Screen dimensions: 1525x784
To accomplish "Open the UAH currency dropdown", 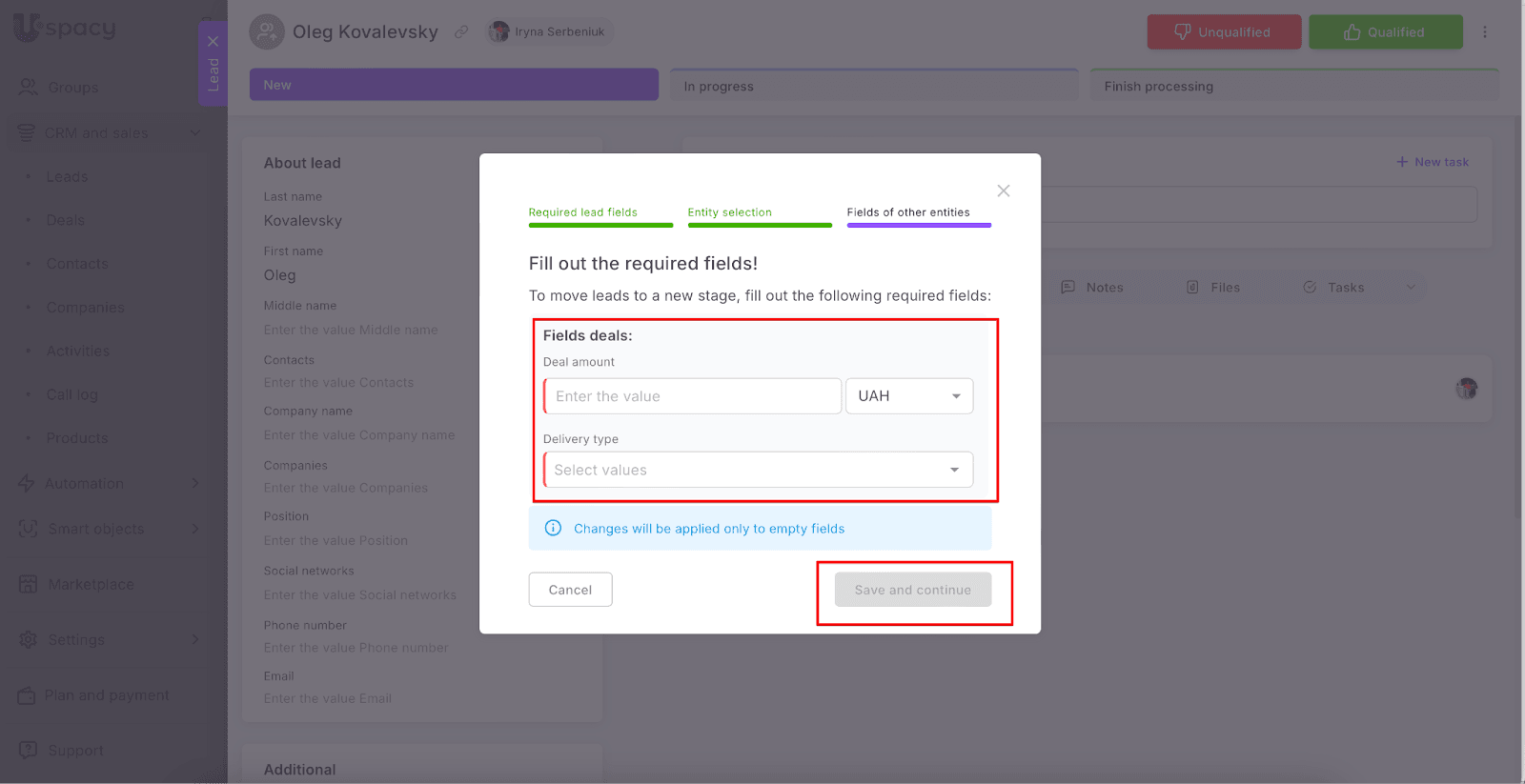I will click(x=909, y=396).
